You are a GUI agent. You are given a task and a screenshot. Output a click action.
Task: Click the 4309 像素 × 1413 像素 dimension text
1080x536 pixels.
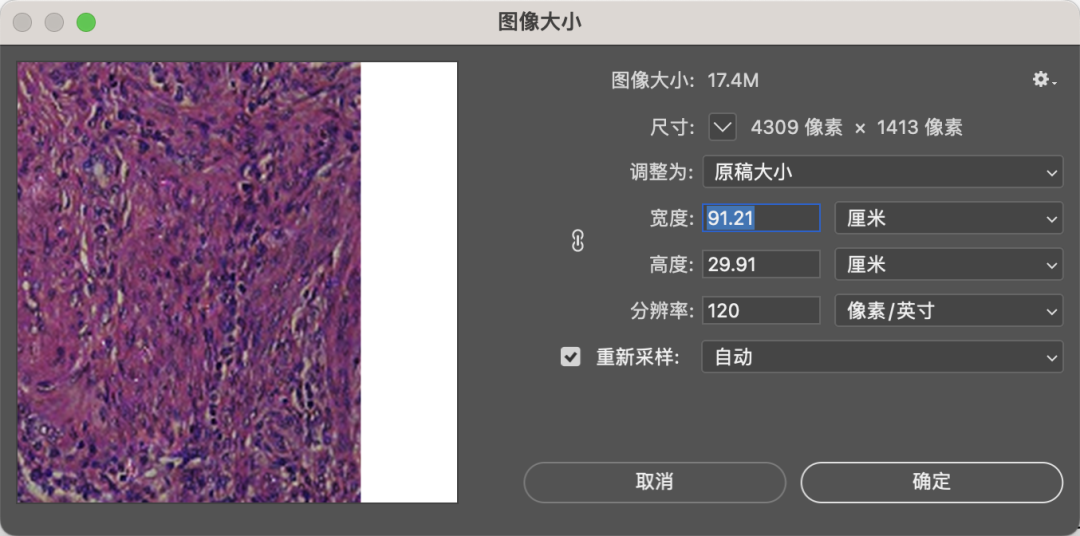(x=856, y=127)
